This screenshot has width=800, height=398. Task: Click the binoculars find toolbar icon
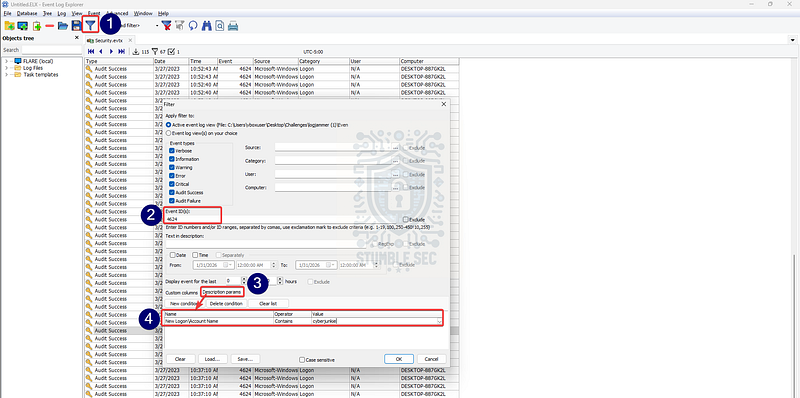pyautogui.click(x=207, y=25)
